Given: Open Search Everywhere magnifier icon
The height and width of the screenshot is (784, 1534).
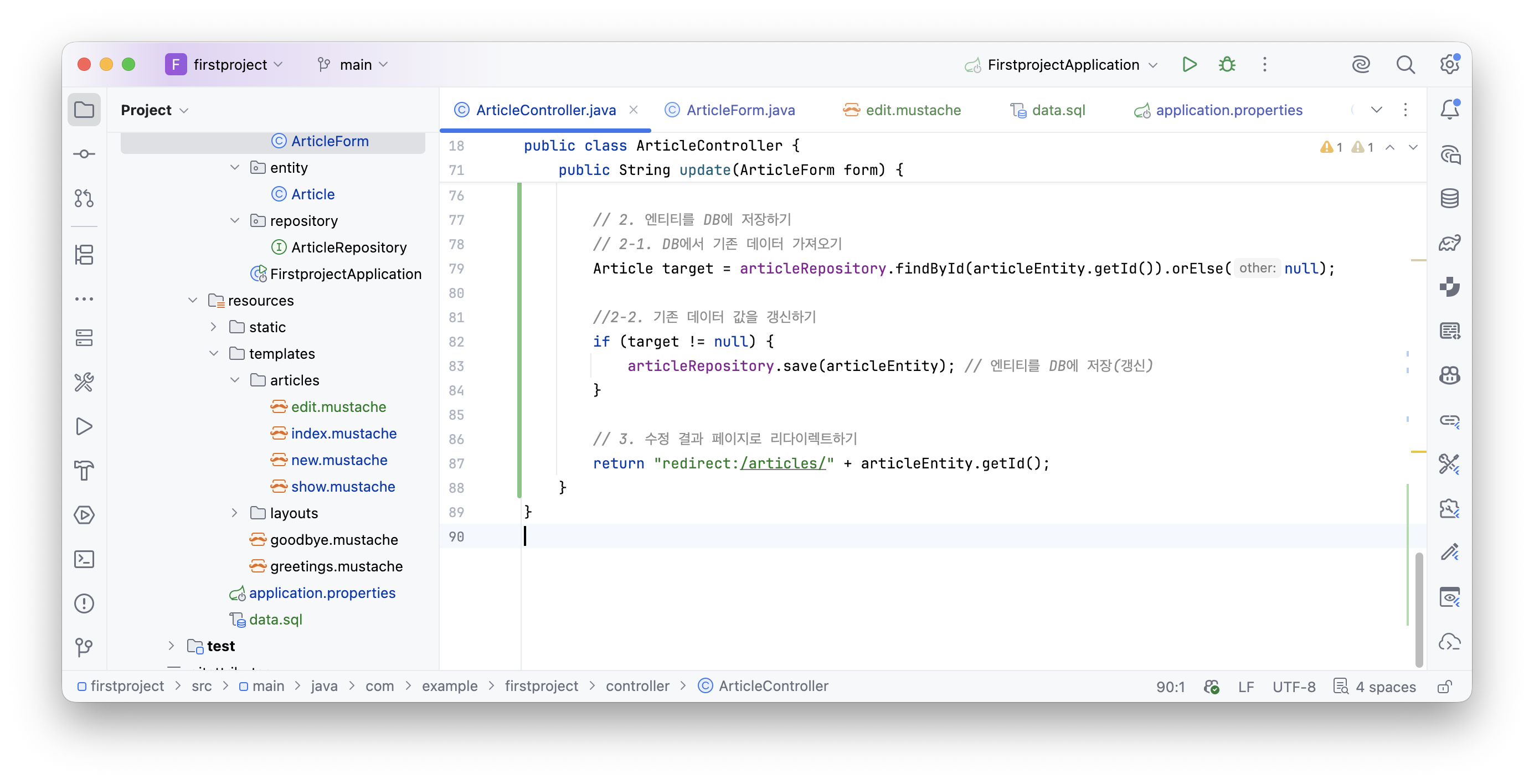Looking at the screenshot, I should (x=1406, y=64).
